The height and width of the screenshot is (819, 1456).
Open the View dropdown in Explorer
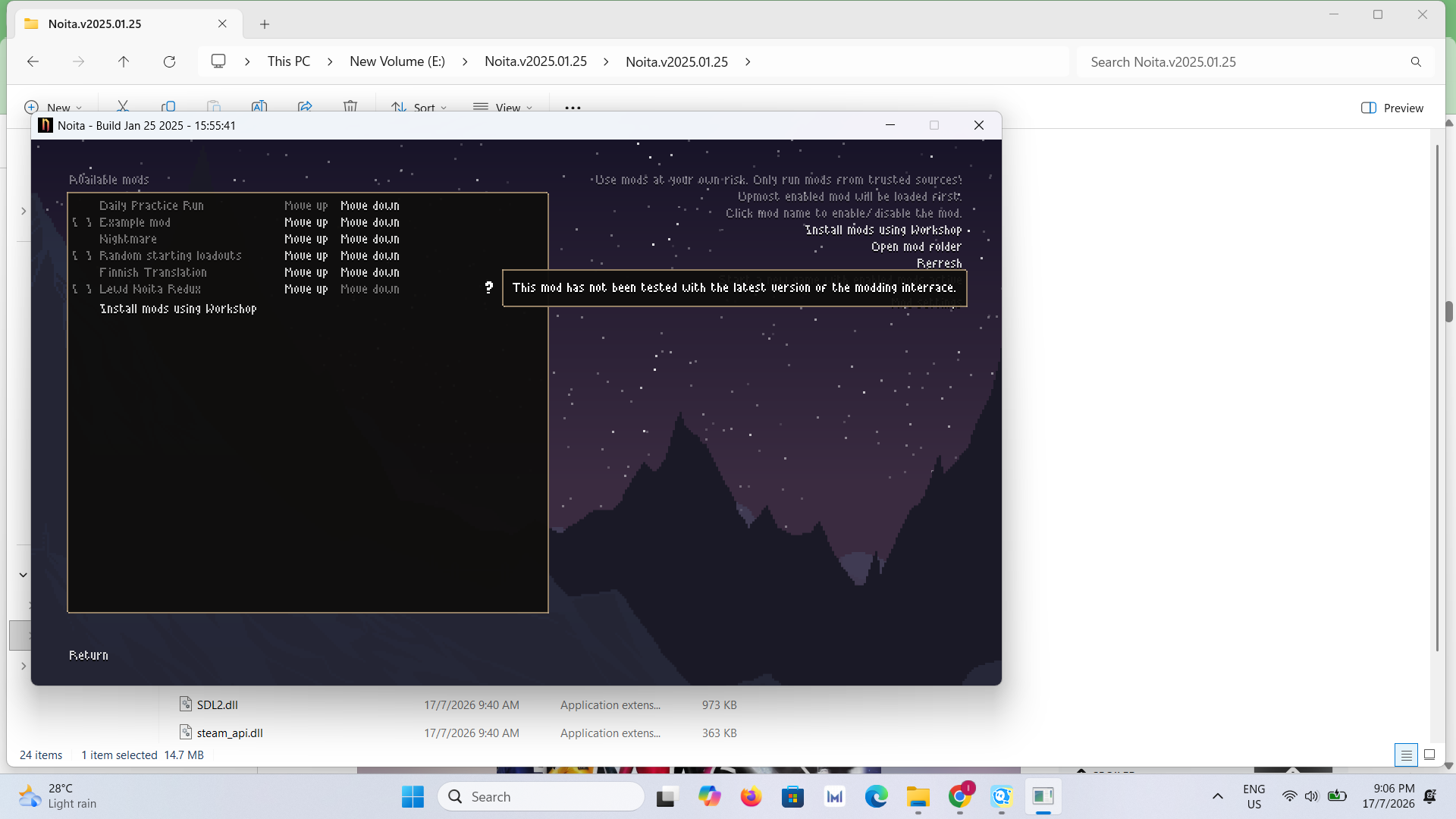coord(503,108)
